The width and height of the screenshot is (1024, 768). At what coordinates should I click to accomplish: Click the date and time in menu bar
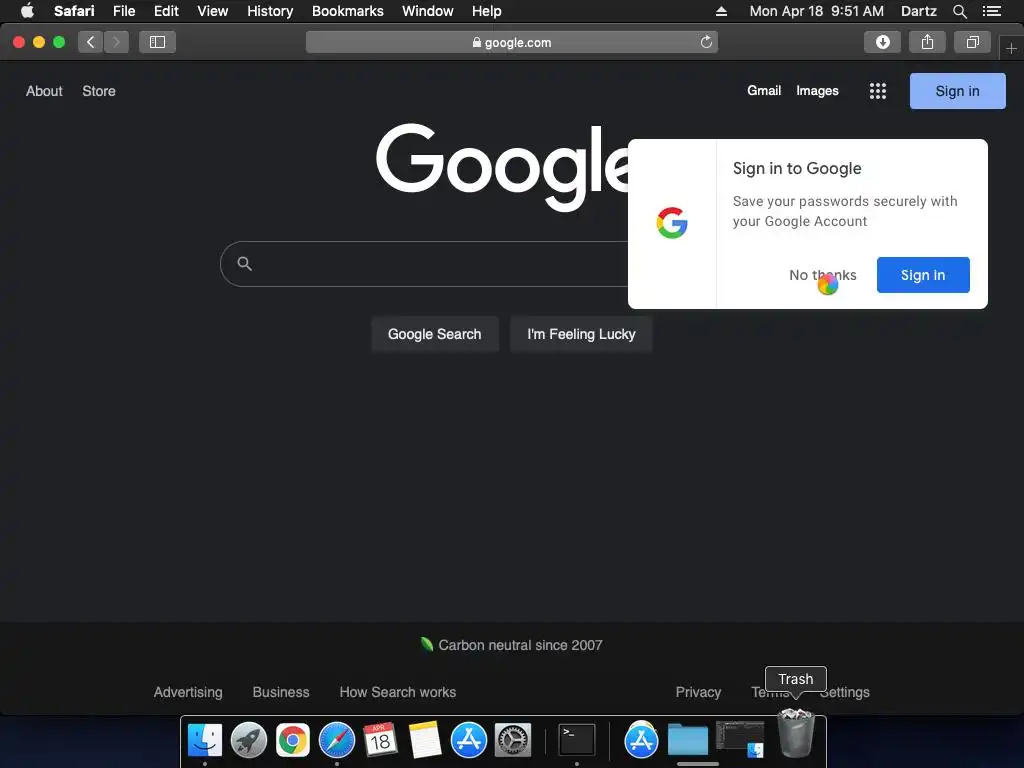[816, 11]
